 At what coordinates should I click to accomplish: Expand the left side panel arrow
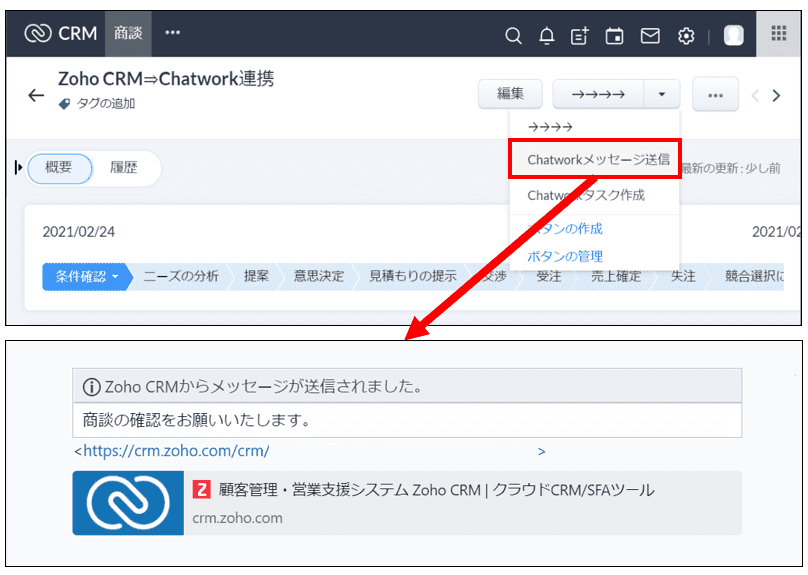click(19, 167)
